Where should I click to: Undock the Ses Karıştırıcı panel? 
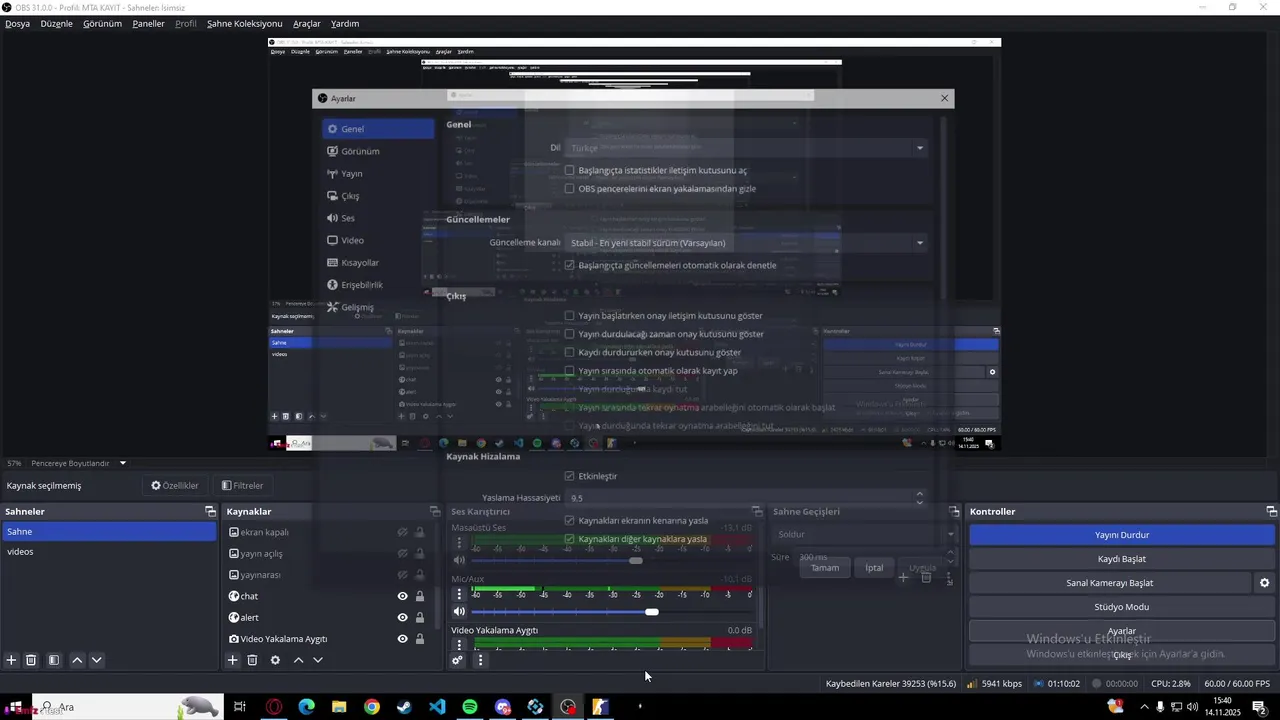pyautogui.click(x=757, y=511)
